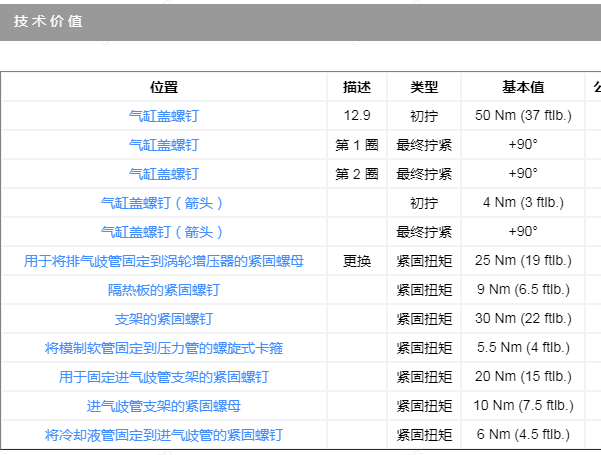Select the 更换 description cell

coord(357,261)
